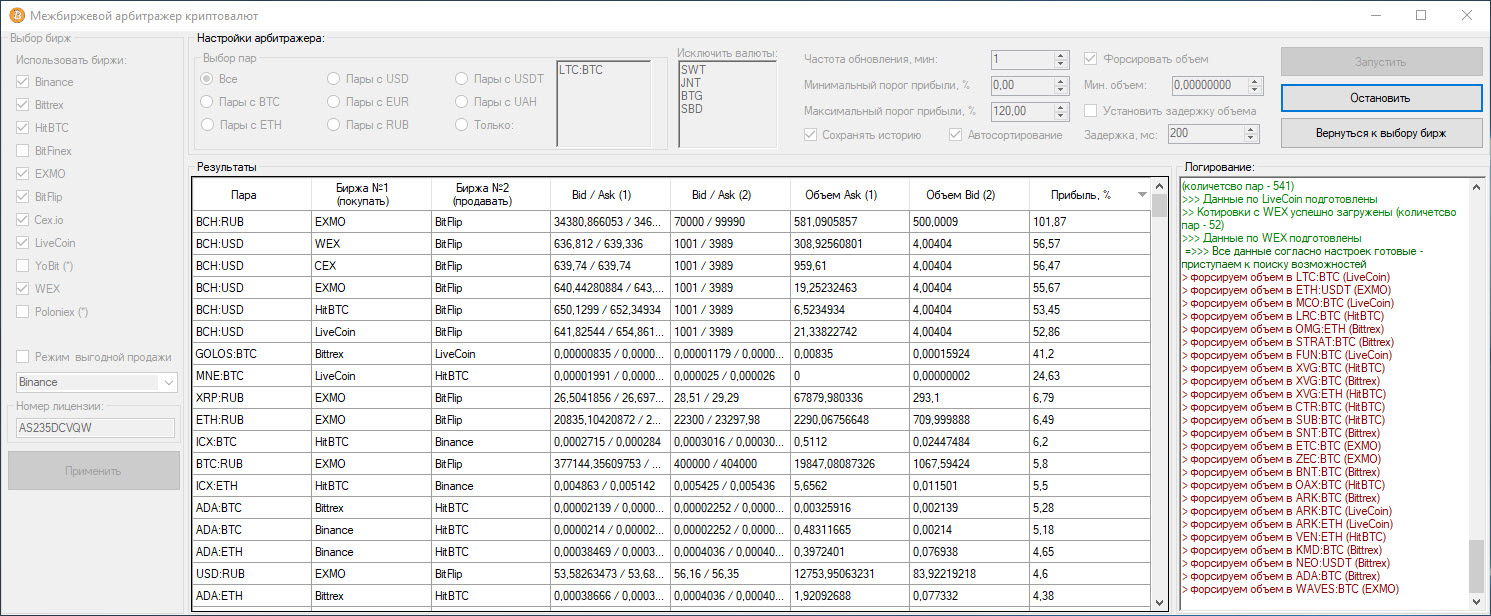
Task: Click the app icon in the title bar
Action: pyautogui.click(x=17, y=16)
